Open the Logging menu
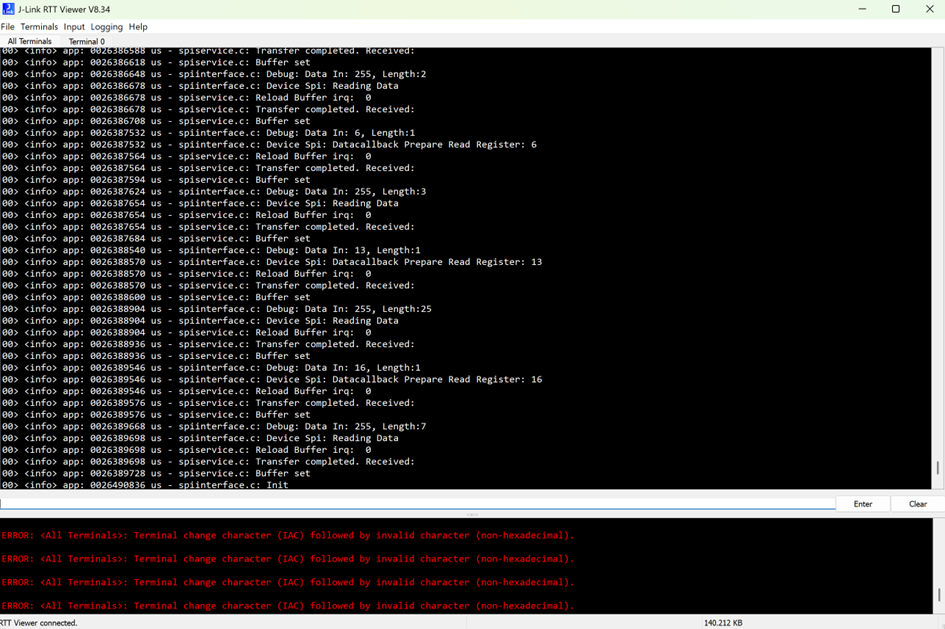 tap(106, 27)
